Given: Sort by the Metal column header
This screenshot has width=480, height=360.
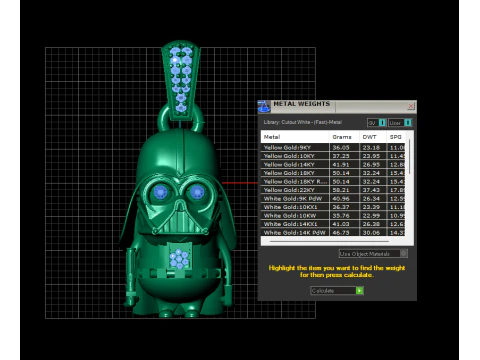Looking at the screenshot, I should (x=295, y=137).
